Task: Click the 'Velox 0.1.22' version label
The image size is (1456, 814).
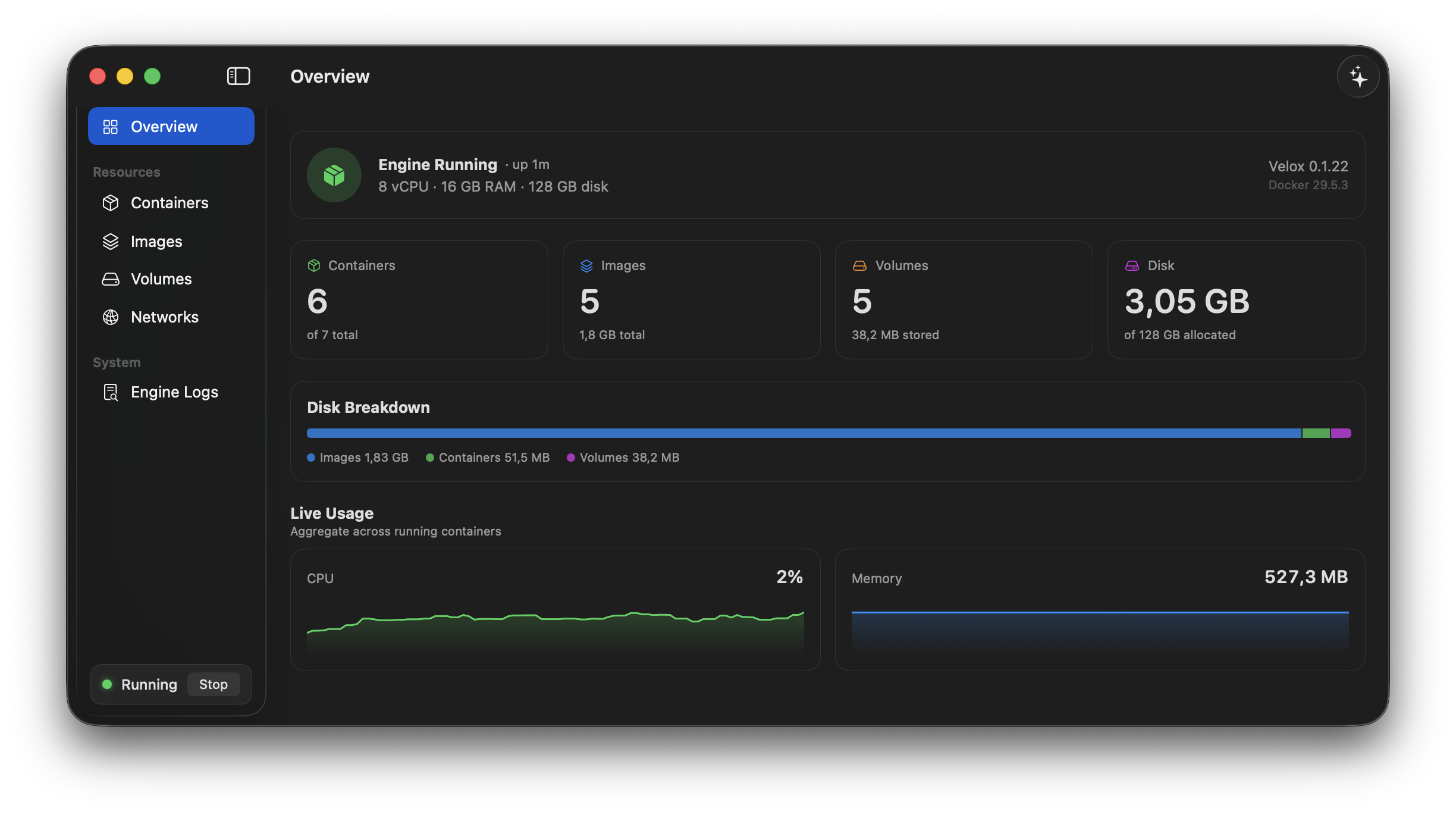Action: pos(1308,167)
